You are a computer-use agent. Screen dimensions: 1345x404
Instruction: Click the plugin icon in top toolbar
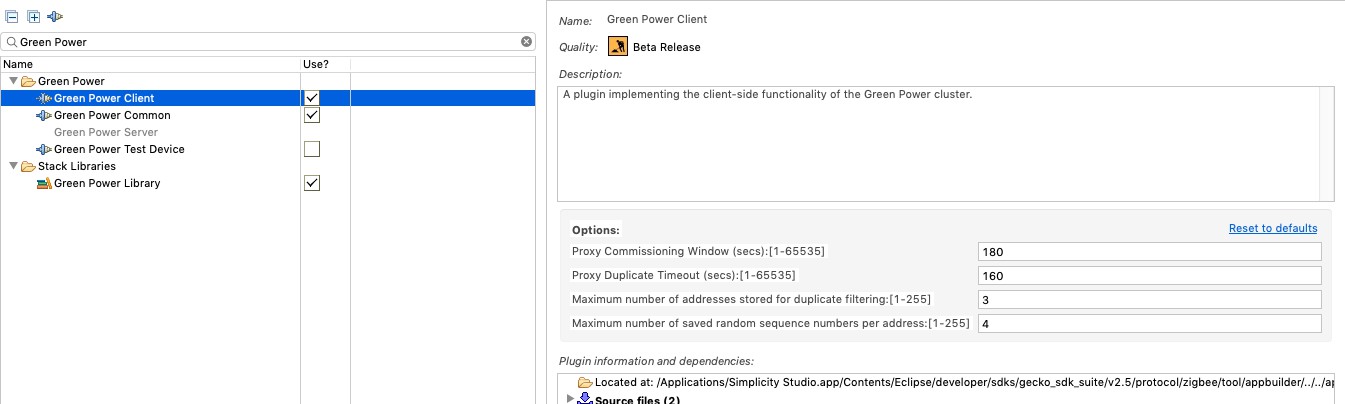point(55,17)
